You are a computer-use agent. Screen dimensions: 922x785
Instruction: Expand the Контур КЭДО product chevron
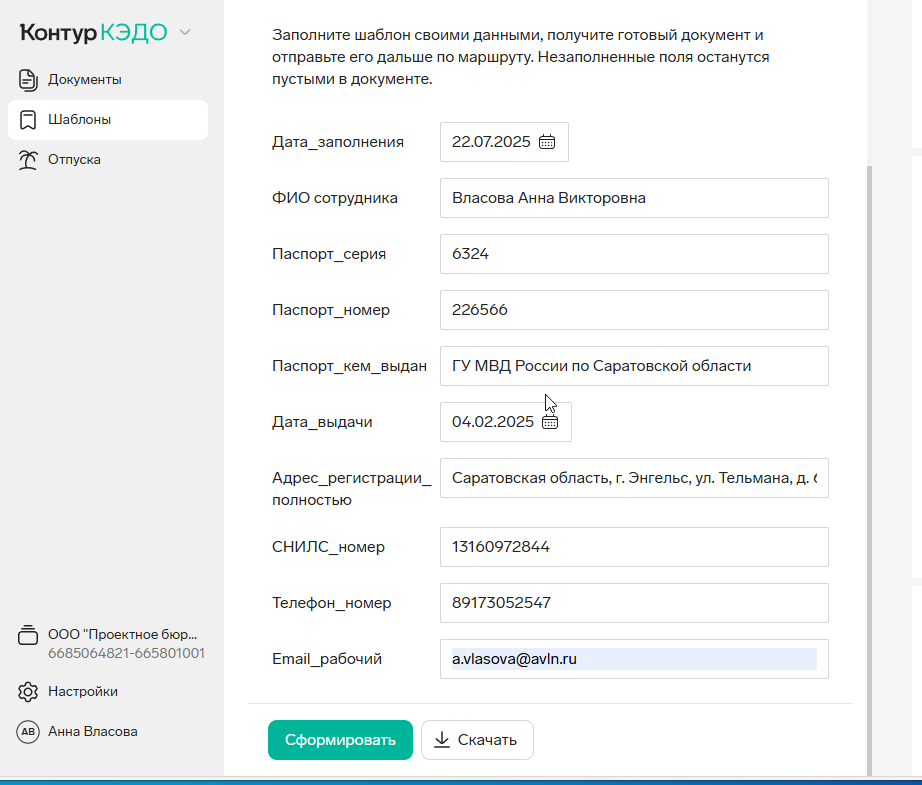tap(185, 32)
